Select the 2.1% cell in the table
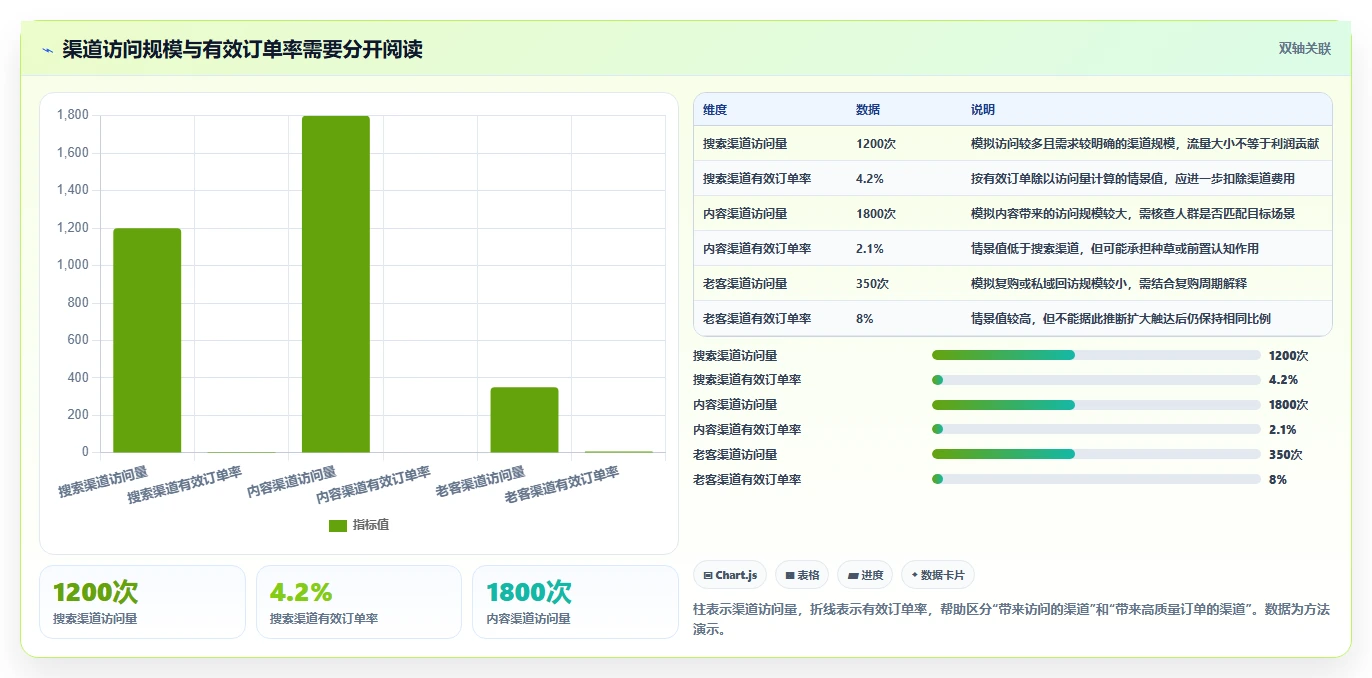This screenshot has width=1372, height=678. pyautogui.click(x=870, y=249)
